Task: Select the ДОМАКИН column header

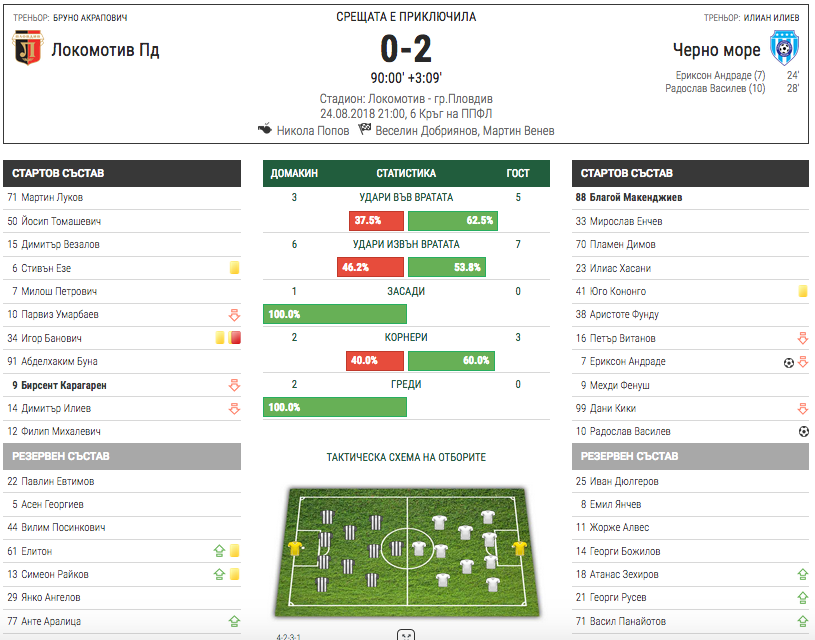Action: (294, 173)
